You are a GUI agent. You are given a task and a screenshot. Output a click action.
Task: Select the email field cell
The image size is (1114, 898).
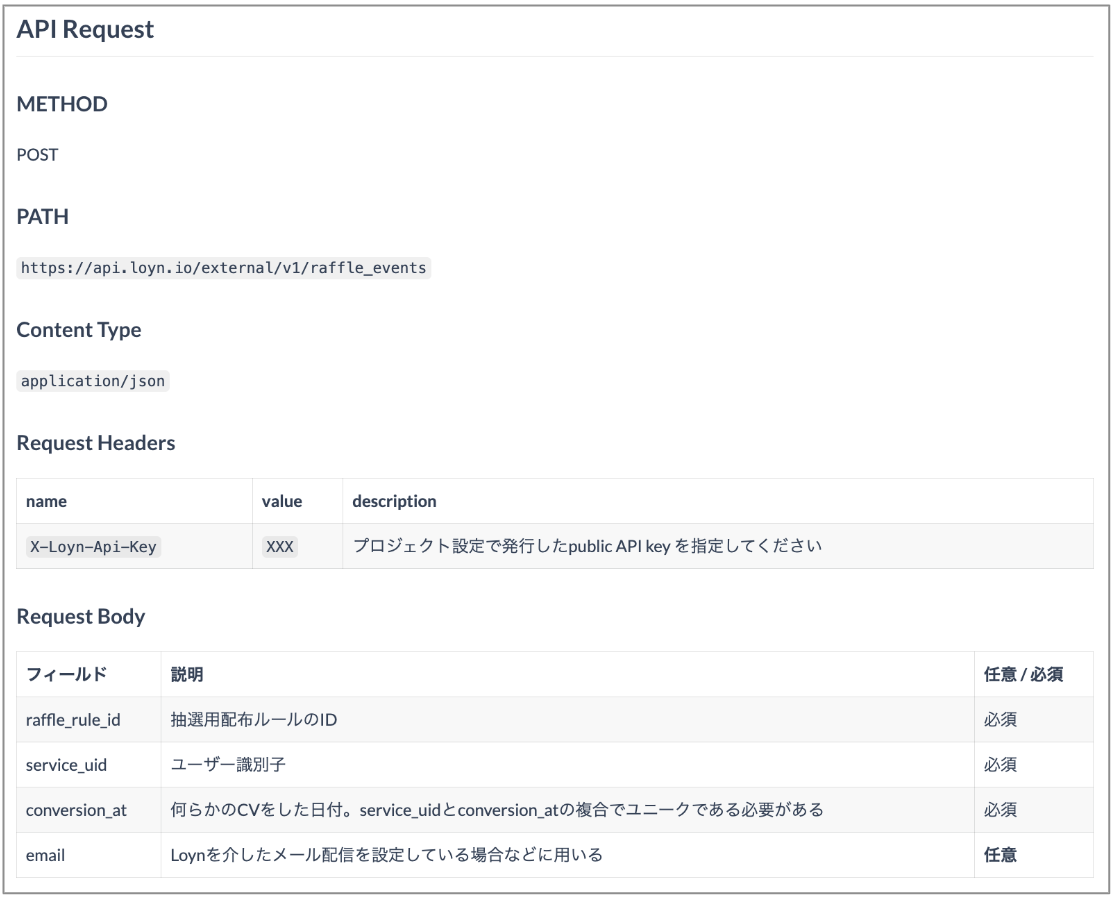coord(89,855)
